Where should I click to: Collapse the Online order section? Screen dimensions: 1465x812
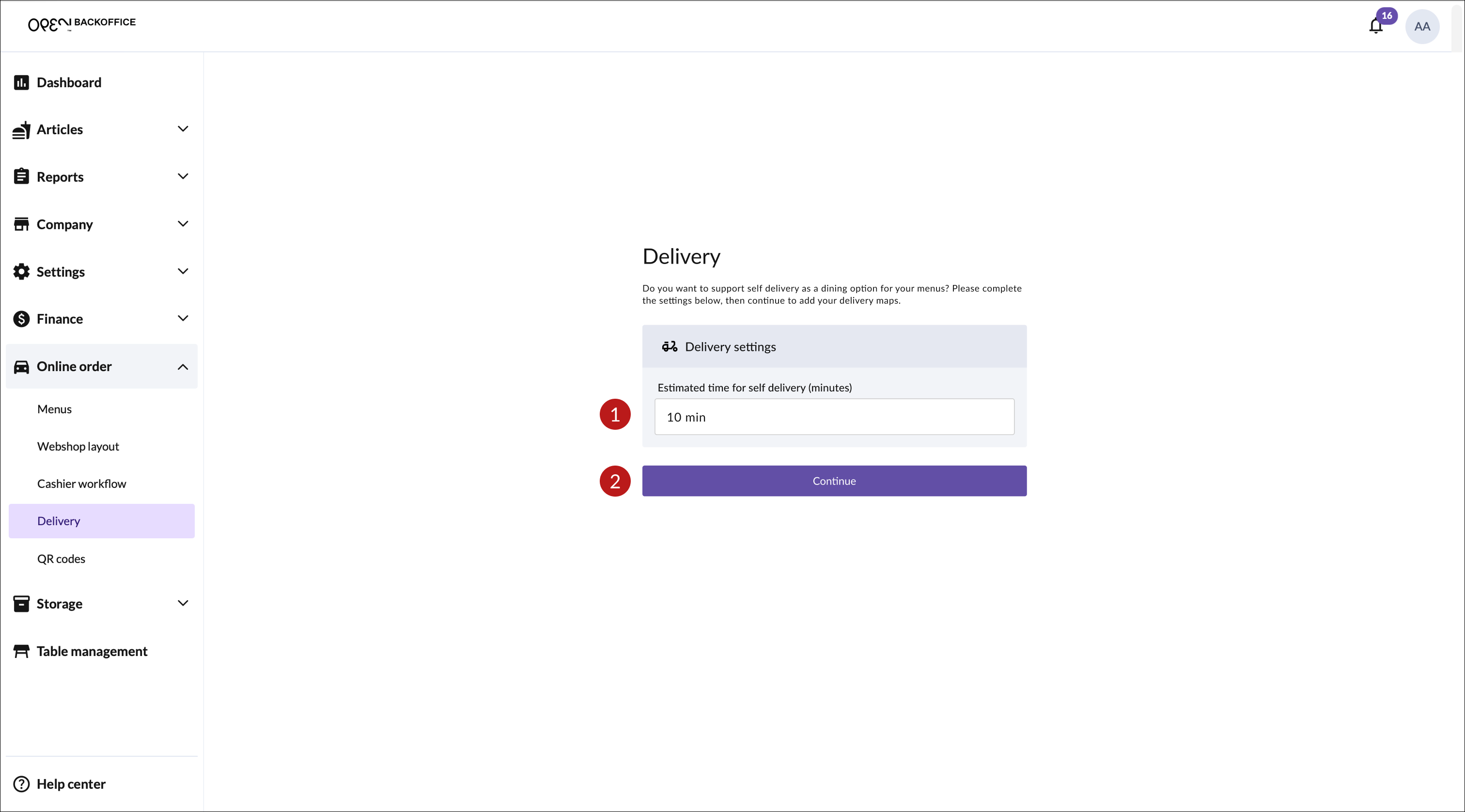tap(183, 367)
